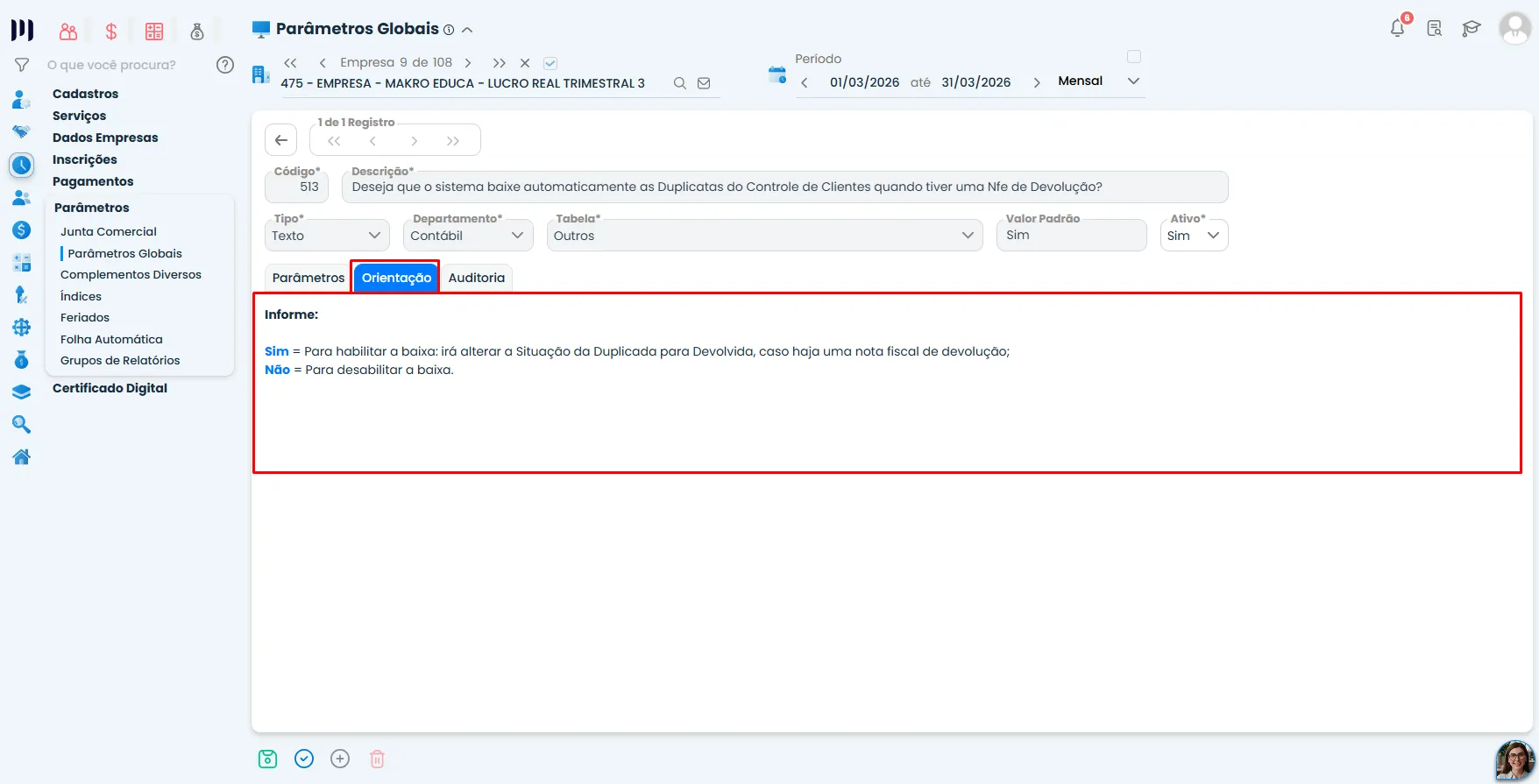Click the company search magnifier icon
Viewport: 1539px width, 784px height.
679,83
